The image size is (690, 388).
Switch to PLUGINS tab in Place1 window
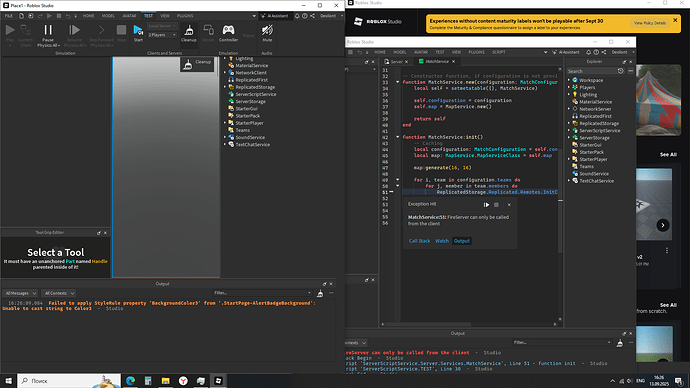pos(185,16)
